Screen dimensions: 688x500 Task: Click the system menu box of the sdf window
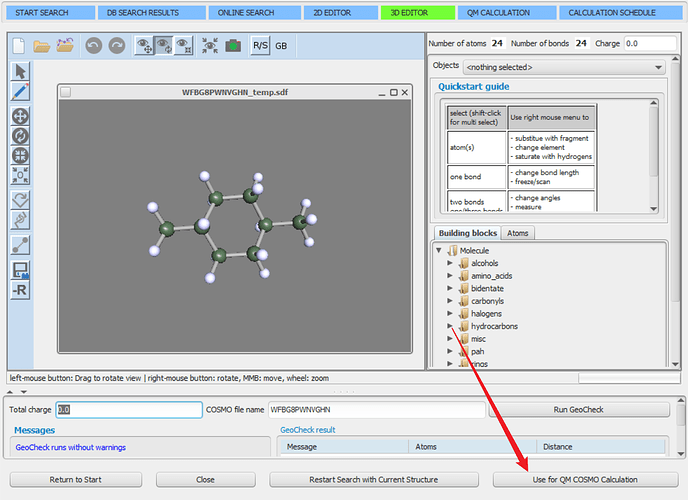[x=65, y=92]
